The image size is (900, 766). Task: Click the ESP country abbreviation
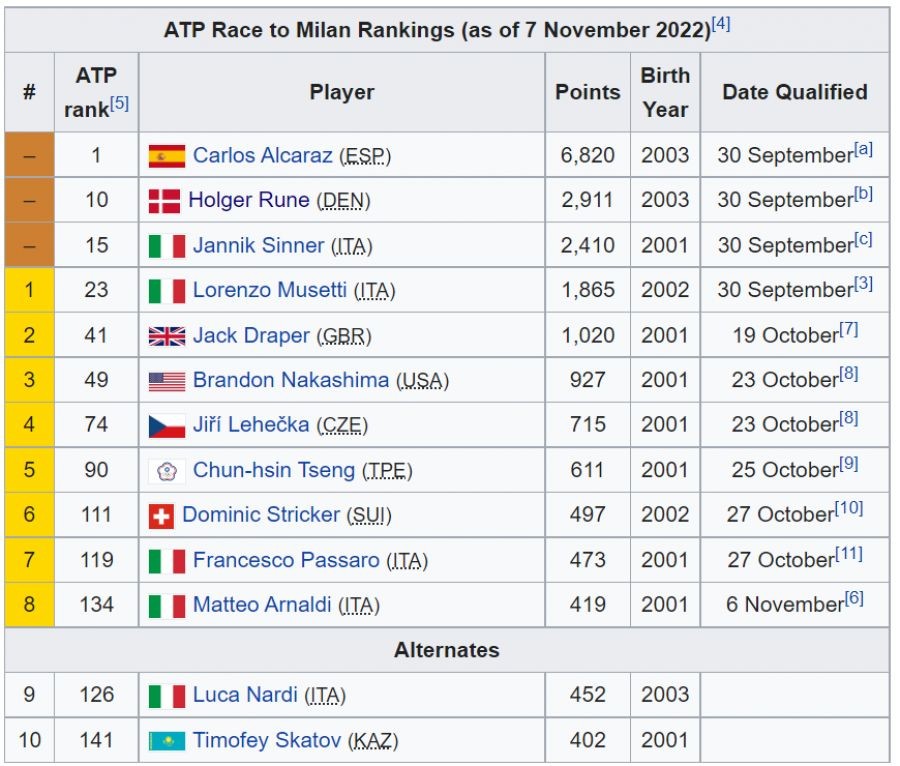(x=365, y=156)
